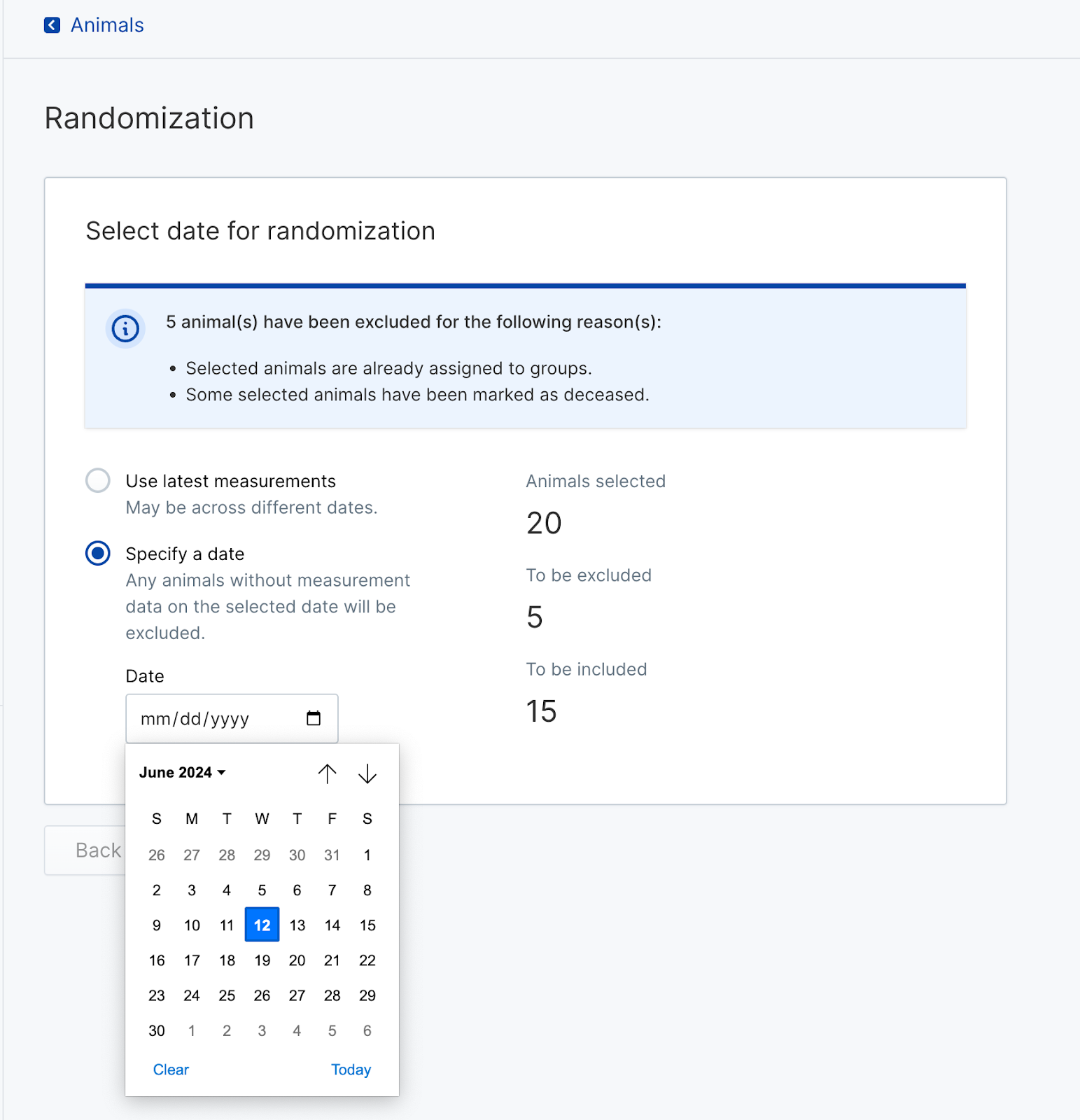Choose June 24 in the calendar
Screen dimensions: 1080x1120
(x=192, y=995)
